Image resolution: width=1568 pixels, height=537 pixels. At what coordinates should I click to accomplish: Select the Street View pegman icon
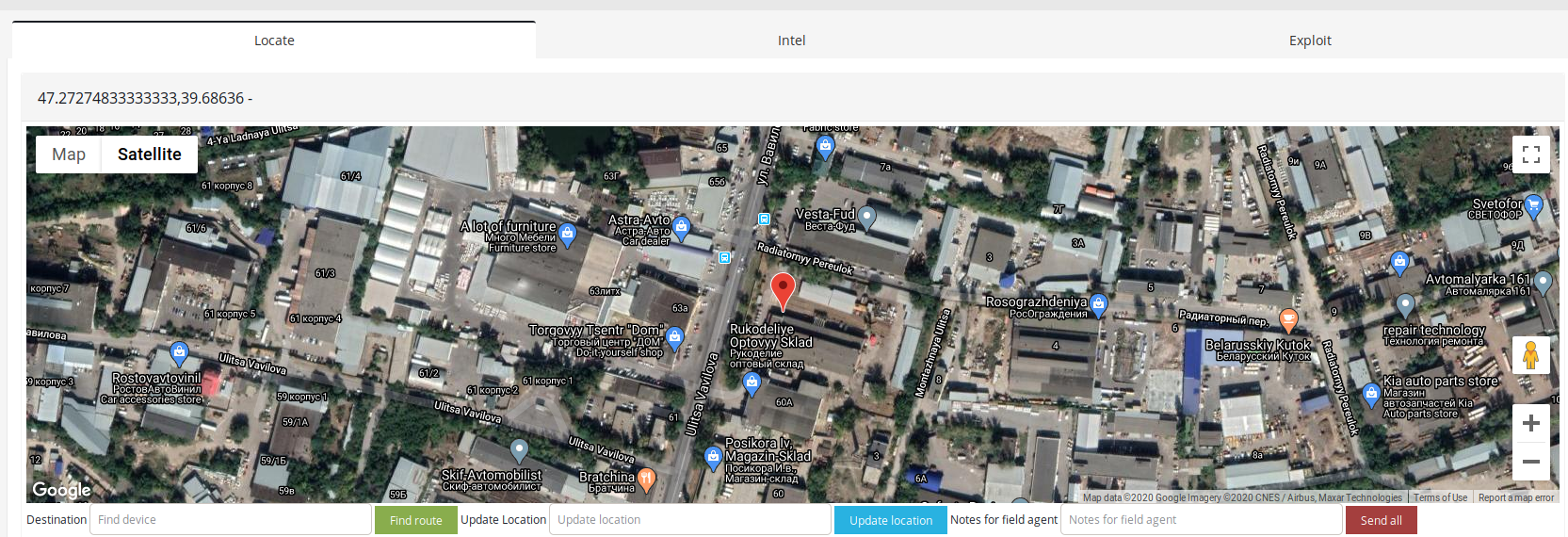click(x=1531, y=355)
